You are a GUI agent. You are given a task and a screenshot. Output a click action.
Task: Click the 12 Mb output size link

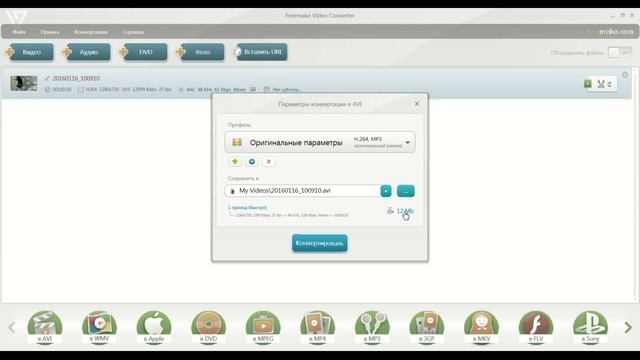tap(405, 211)
